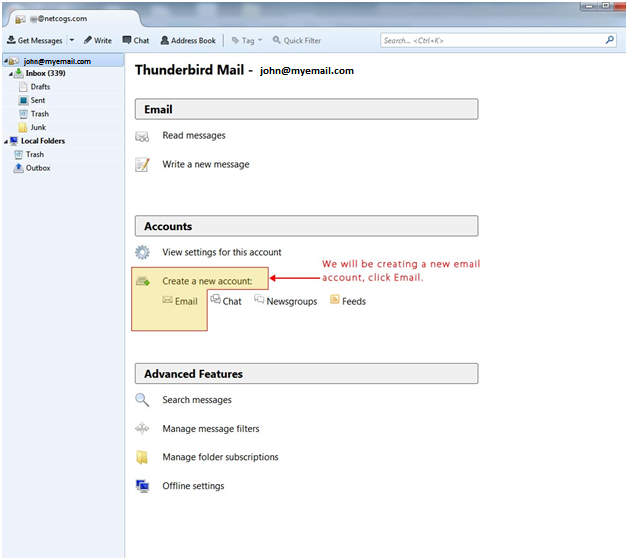Select the Inbox (339) folder
The width and height of the screenshot is (628, 560).
[x=44, y=74]
